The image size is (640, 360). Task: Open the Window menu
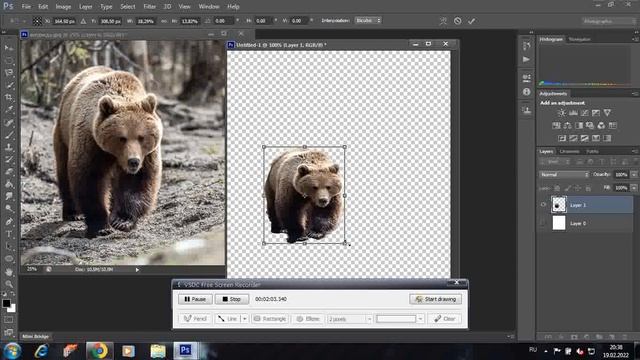pos(209,7)
